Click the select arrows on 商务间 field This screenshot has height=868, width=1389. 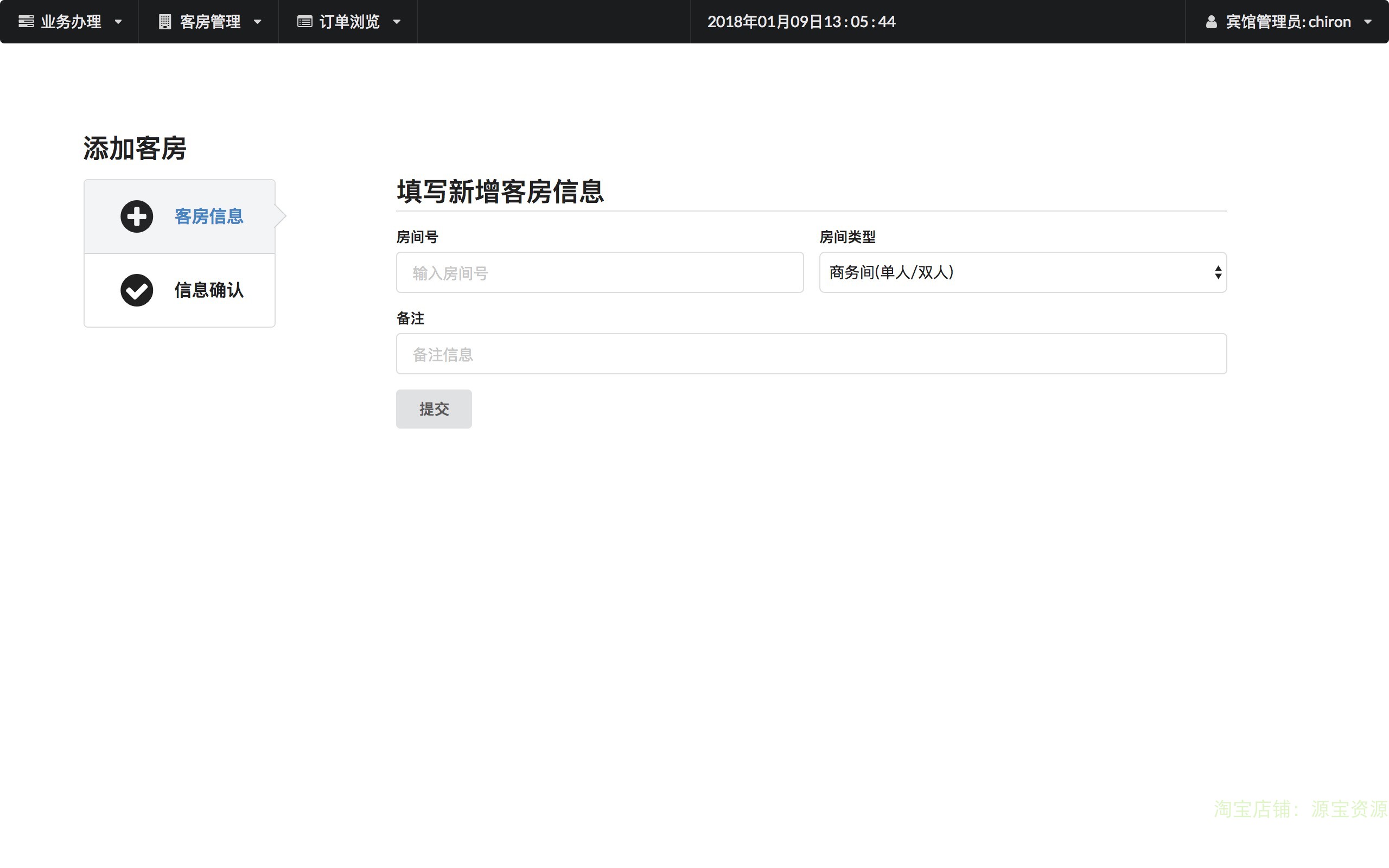pyautogui.click(x=1218, y=272)
